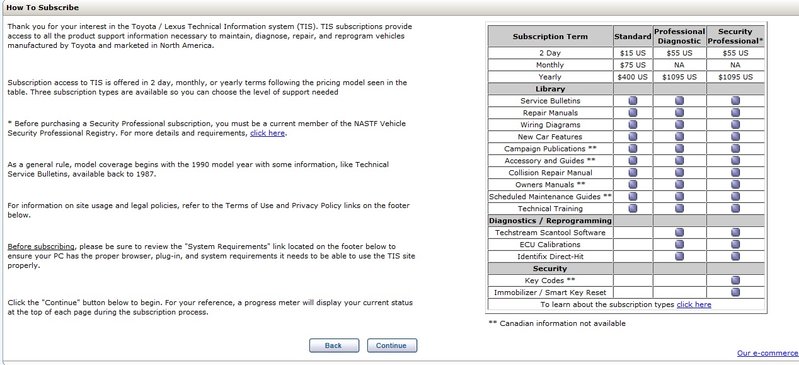Open the 'Our e-commerce' link
Screen dimensions: 799x365
(768, 353)
